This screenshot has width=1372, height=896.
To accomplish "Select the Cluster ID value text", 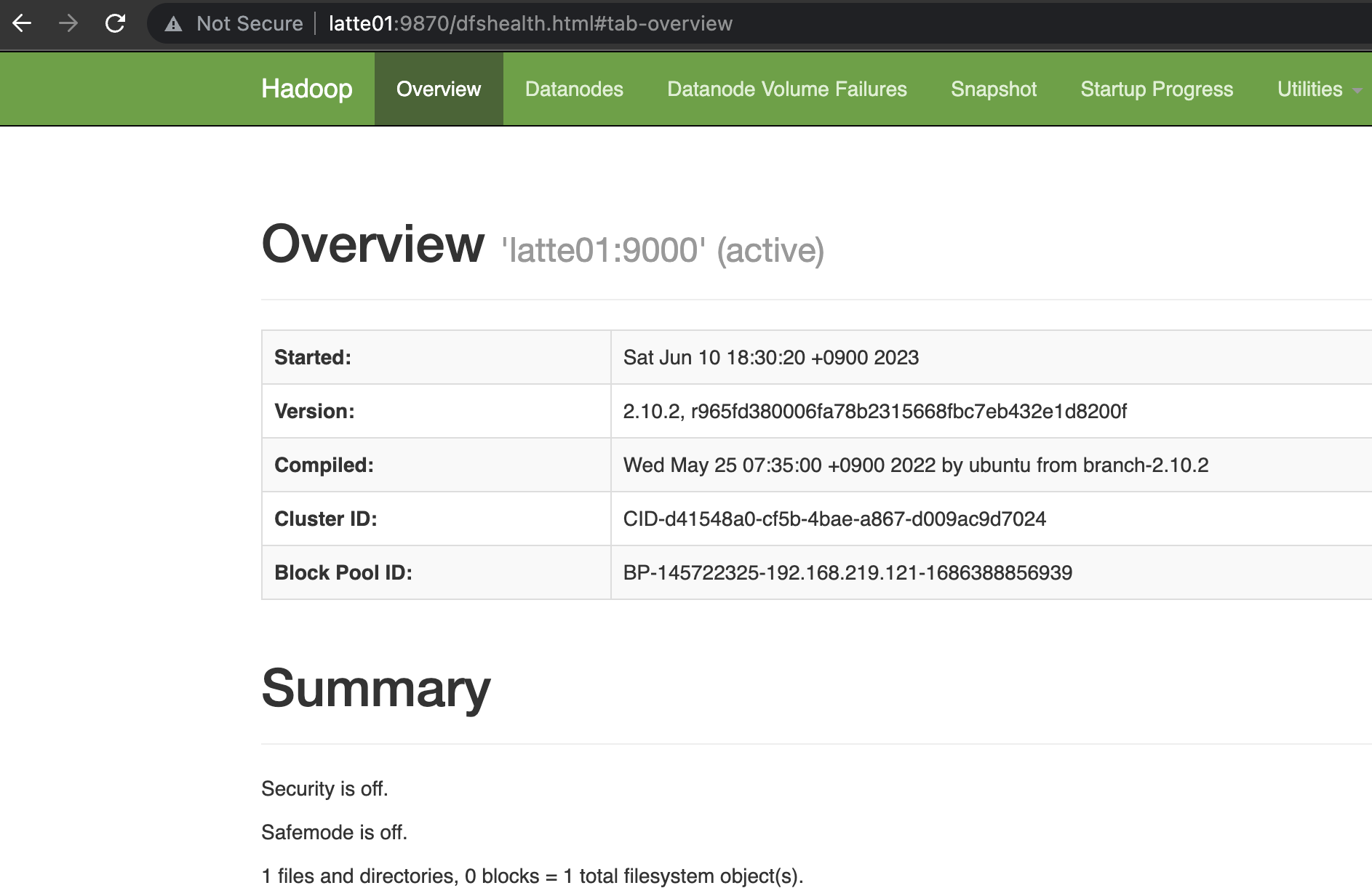I will [834, 519].
